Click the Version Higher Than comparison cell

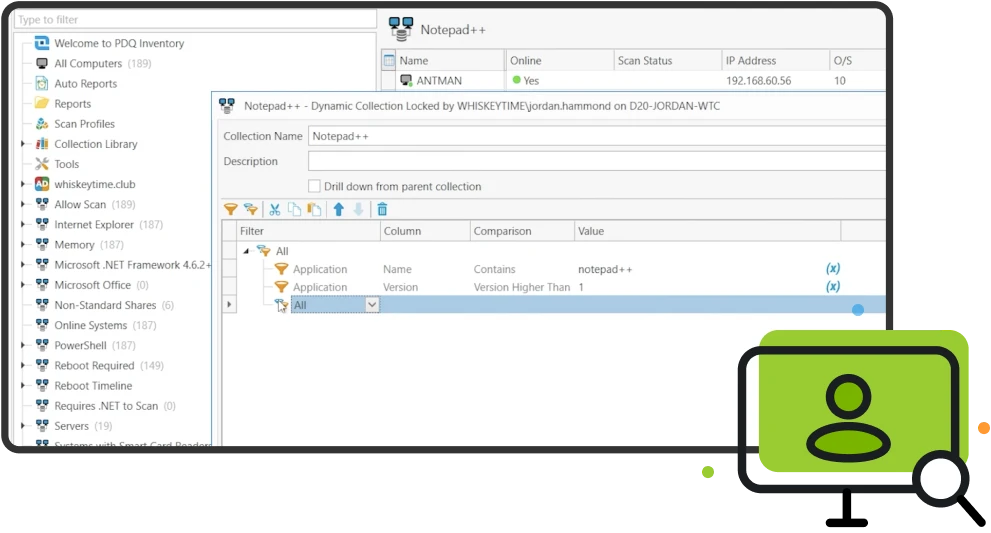(x=522, y=286)
